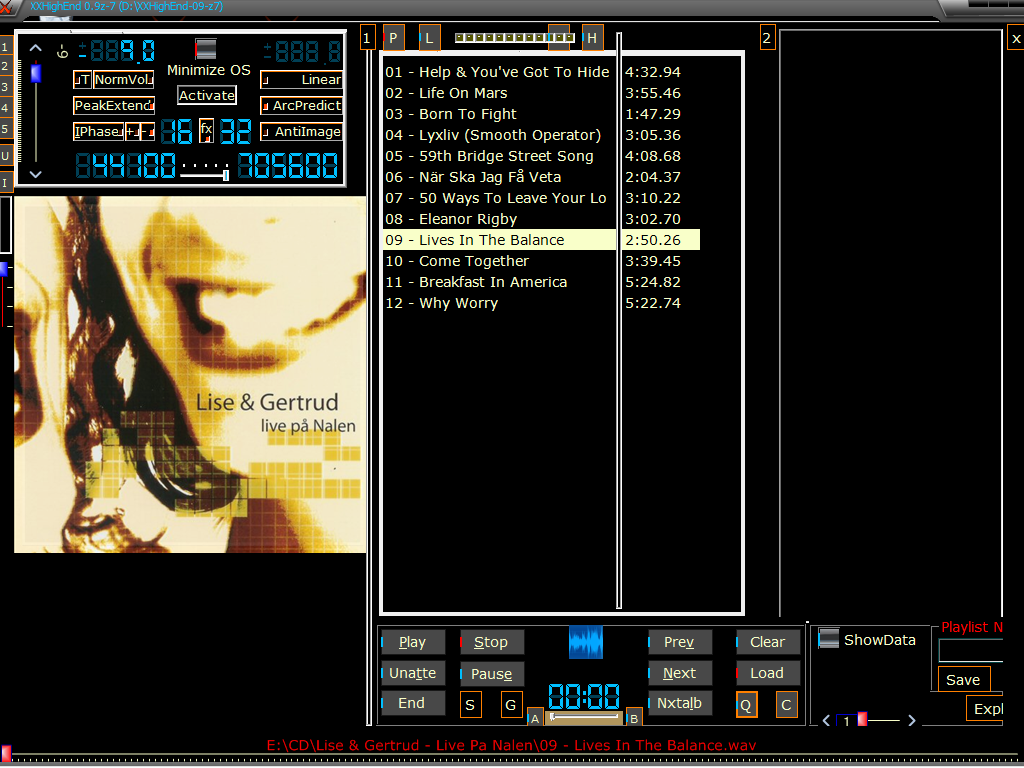The width and height of the screenshot is (1024, 768).
Task: Click the Stop button
Action: pyautogui.click(x=491, y=642)
